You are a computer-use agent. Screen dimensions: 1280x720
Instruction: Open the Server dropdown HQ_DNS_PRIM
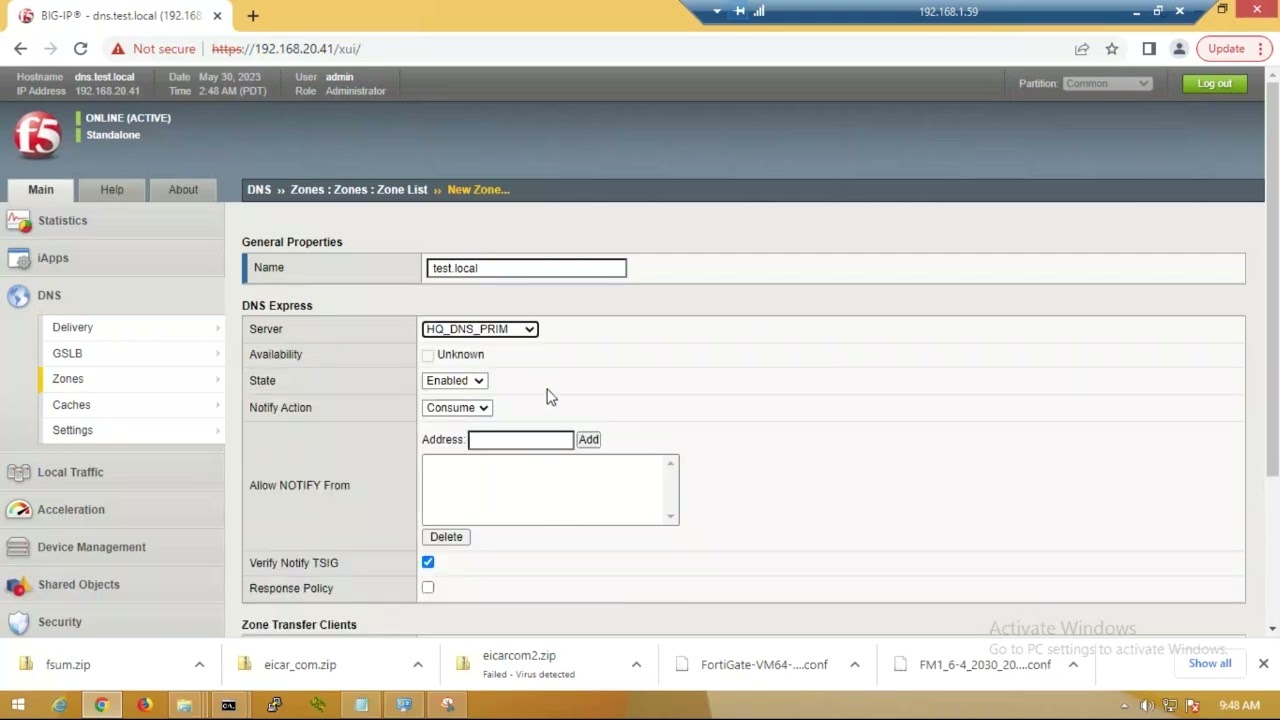pyautogui.click(x=480, y=329)
